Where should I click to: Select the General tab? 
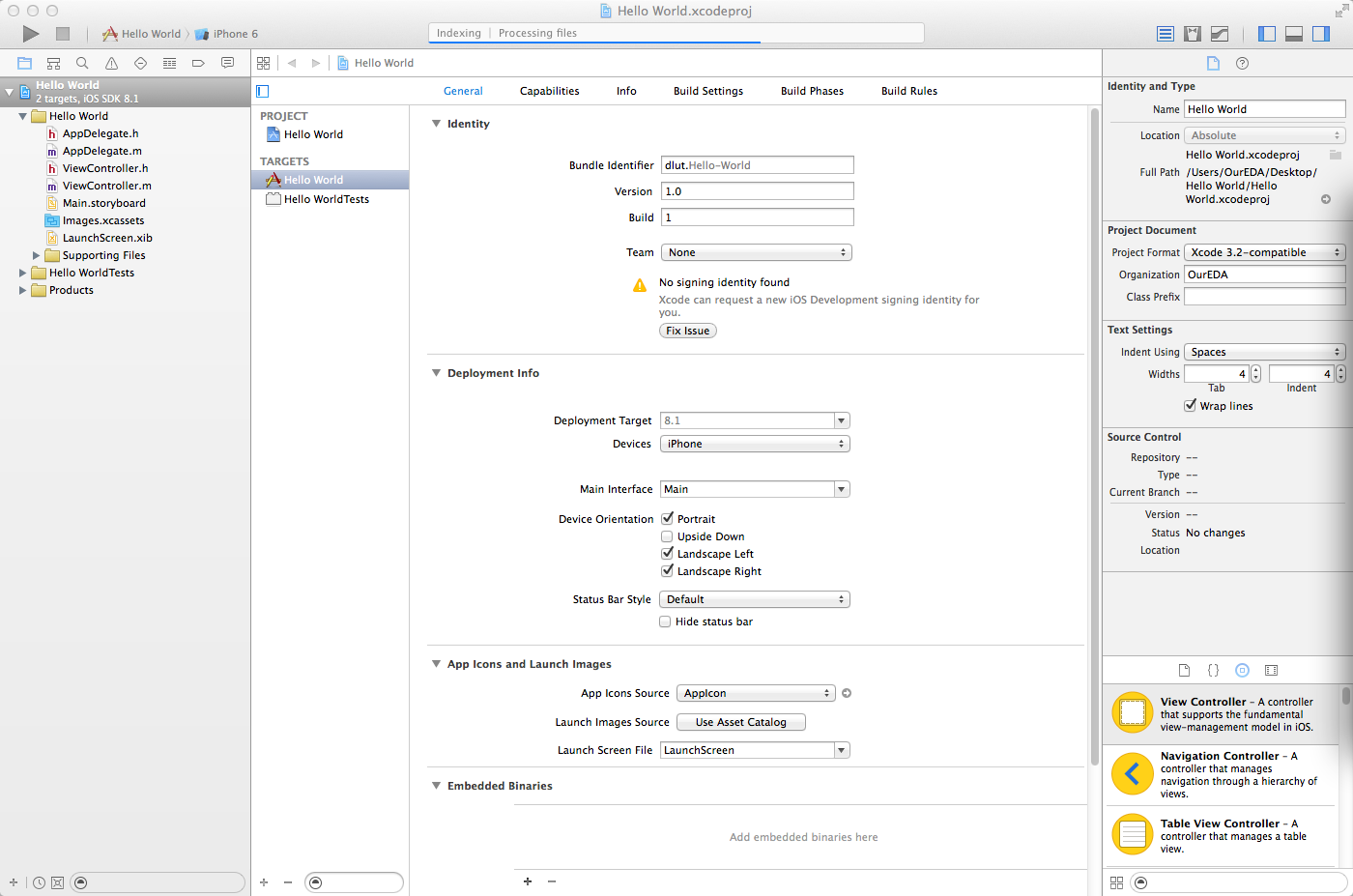463,91
